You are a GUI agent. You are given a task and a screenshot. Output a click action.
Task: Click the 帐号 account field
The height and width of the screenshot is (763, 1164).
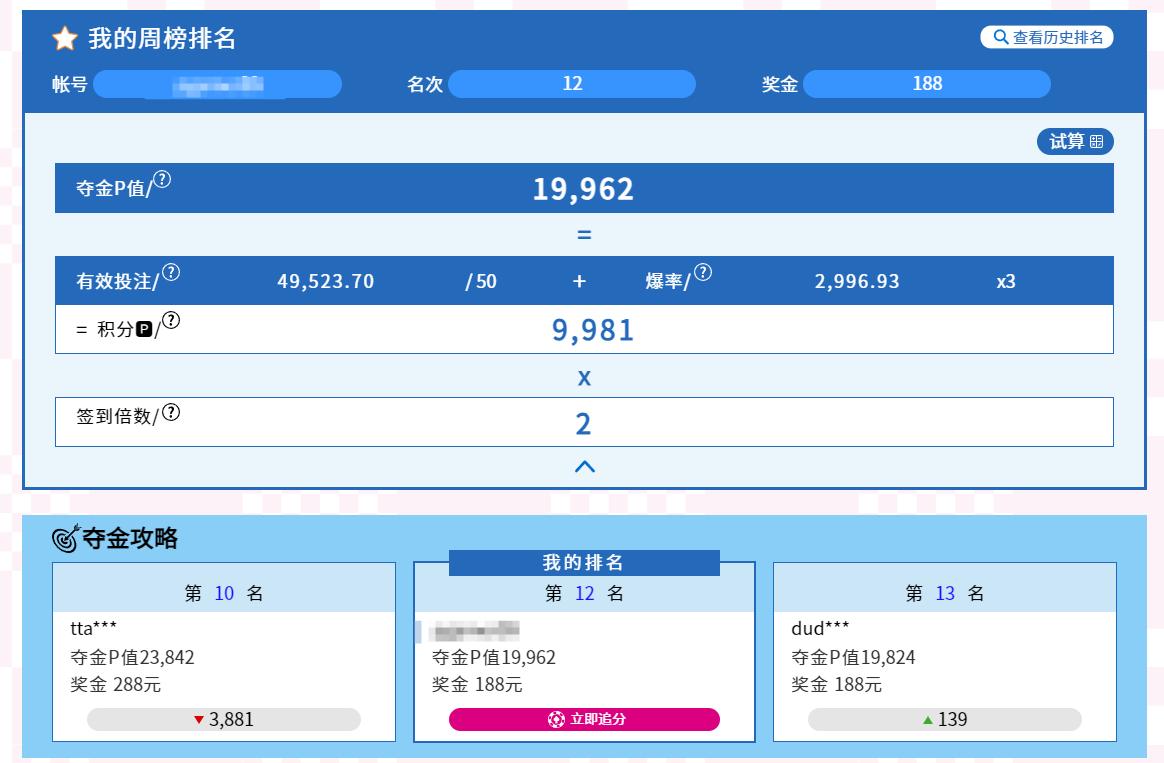pyautogui.click(x=217, y=84)
